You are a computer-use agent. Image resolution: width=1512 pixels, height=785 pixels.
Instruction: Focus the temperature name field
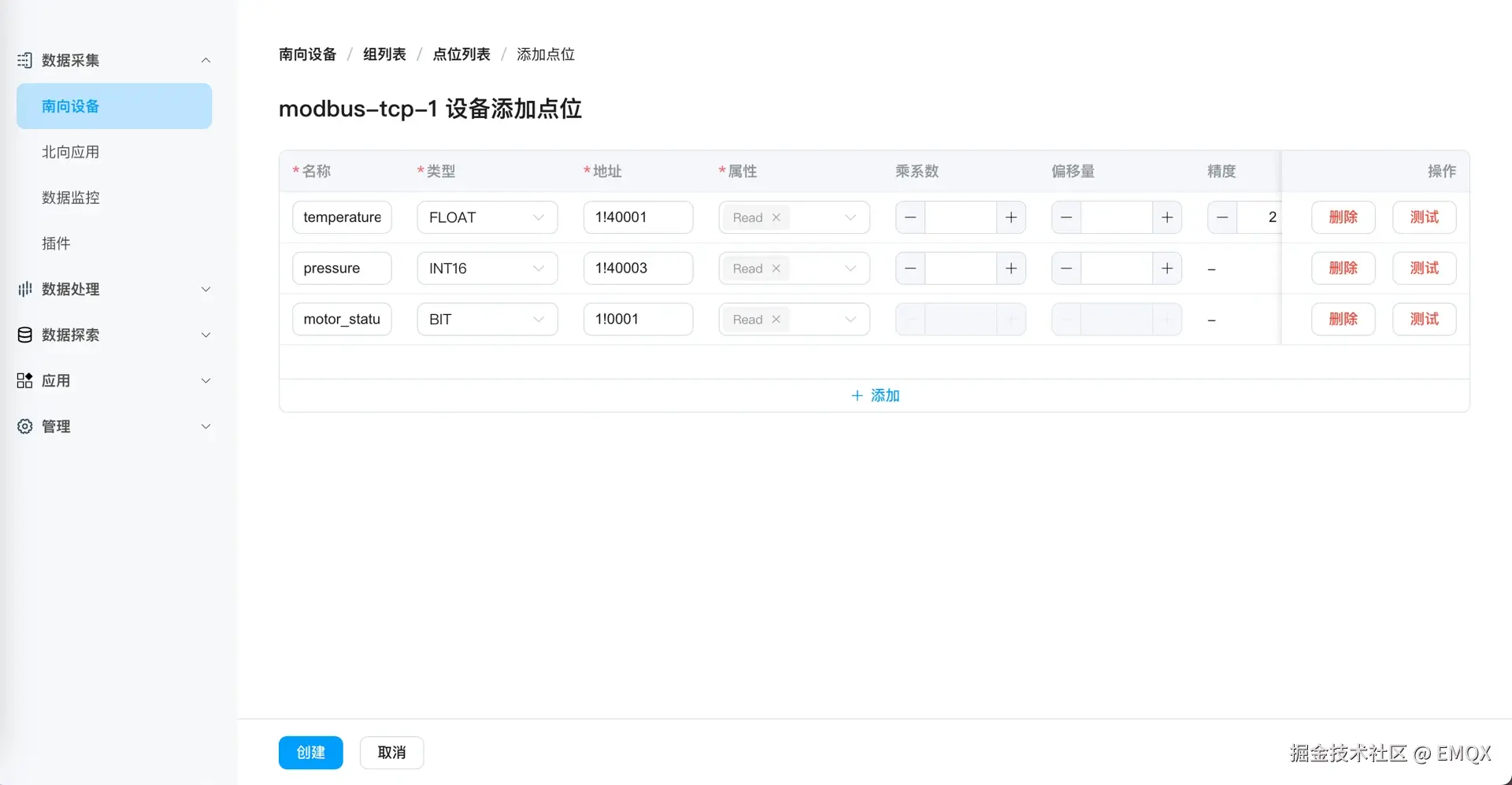tap(342, 217)
